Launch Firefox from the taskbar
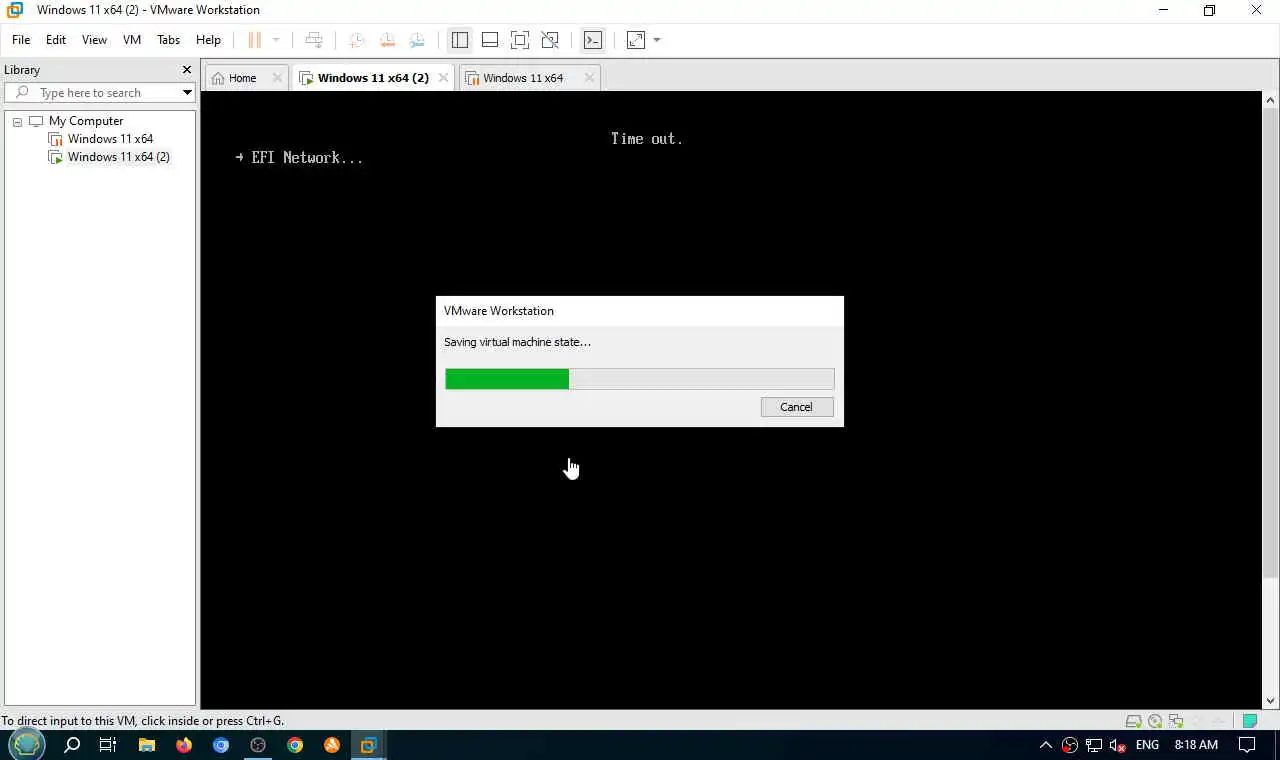The width and height of the screenshot is (1280, 760). (x=184, y=745)
